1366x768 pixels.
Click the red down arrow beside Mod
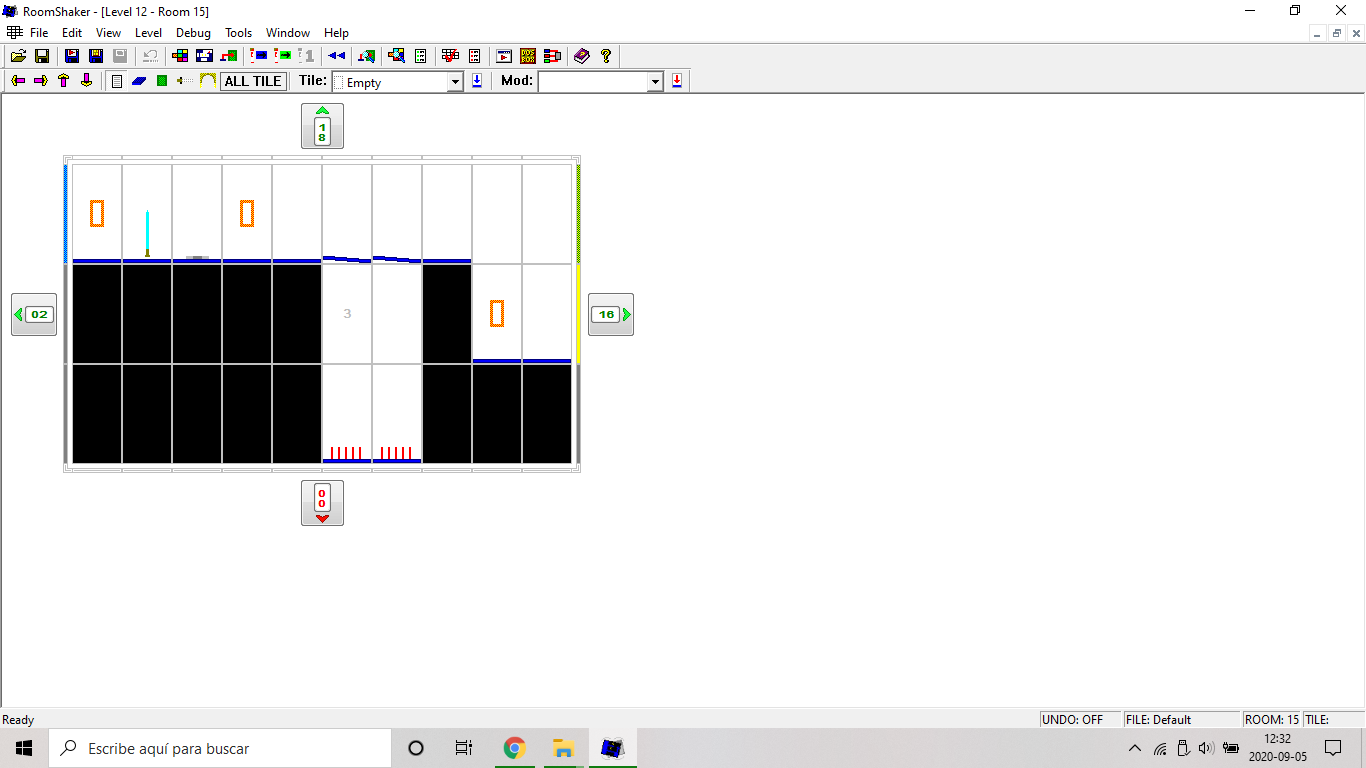coord(677,81)
